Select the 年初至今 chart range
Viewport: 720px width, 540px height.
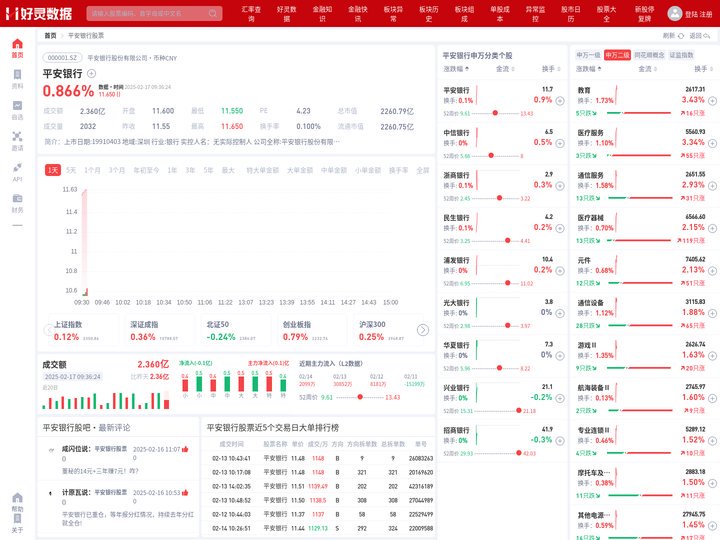click(146, 170)
